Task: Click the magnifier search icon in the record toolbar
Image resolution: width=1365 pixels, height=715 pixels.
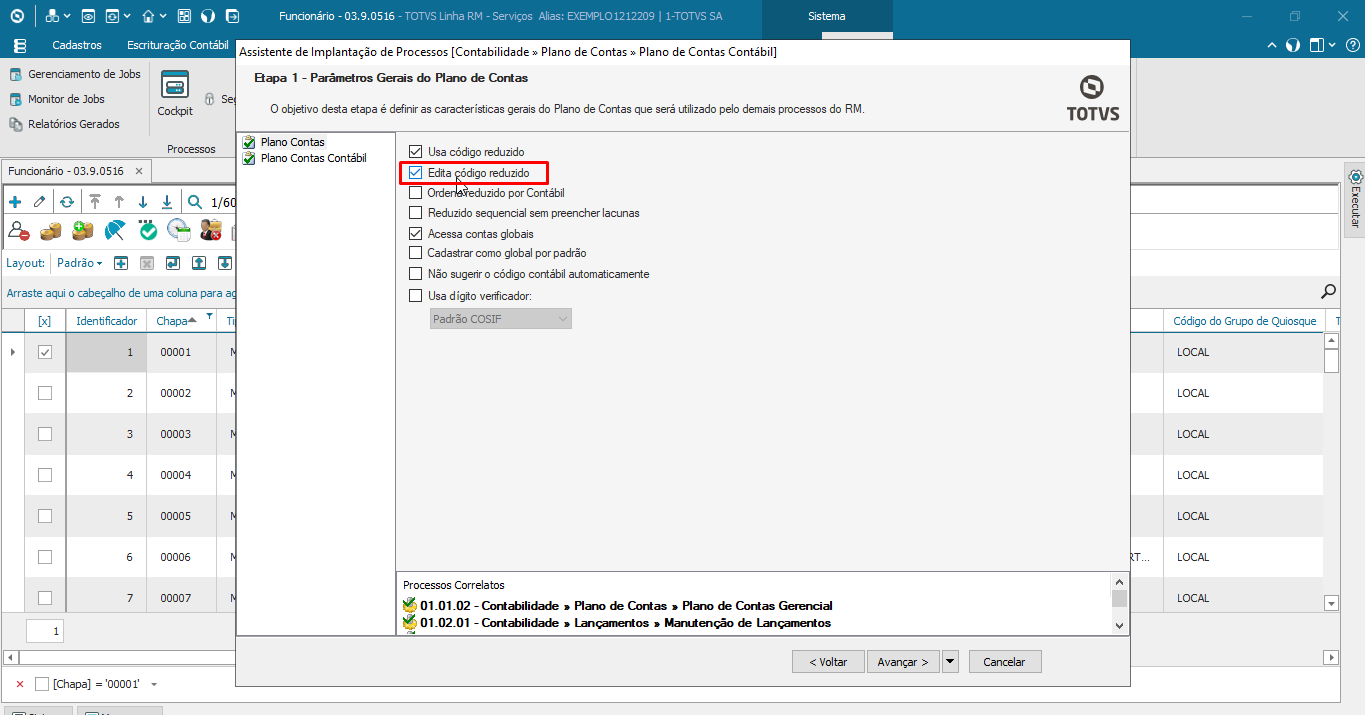Action: tap(195, 201)
